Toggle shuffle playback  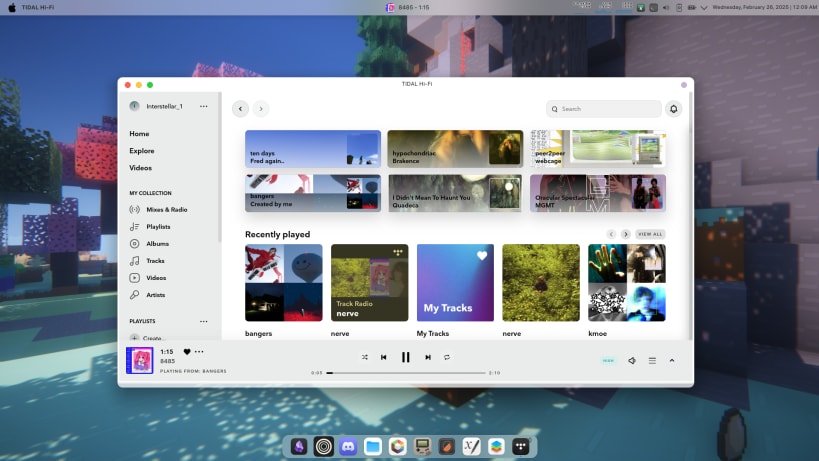click(365, 357)
